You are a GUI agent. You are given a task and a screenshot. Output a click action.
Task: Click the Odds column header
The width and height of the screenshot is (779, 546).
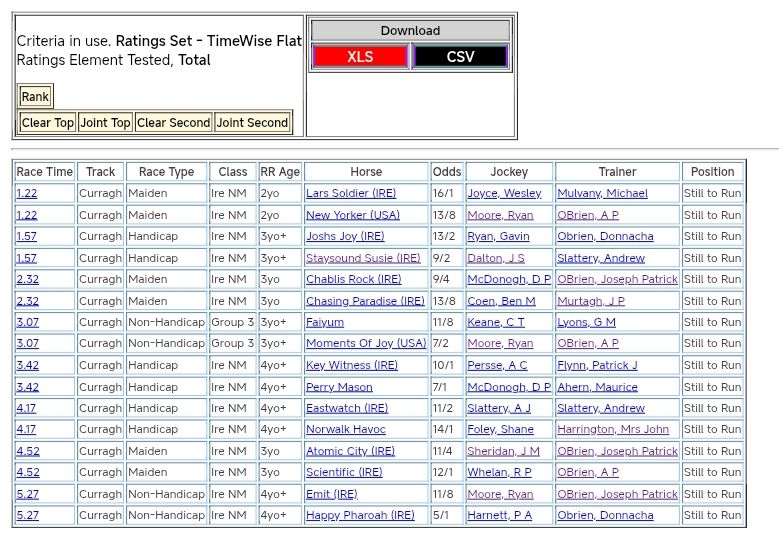coord(446,172)
